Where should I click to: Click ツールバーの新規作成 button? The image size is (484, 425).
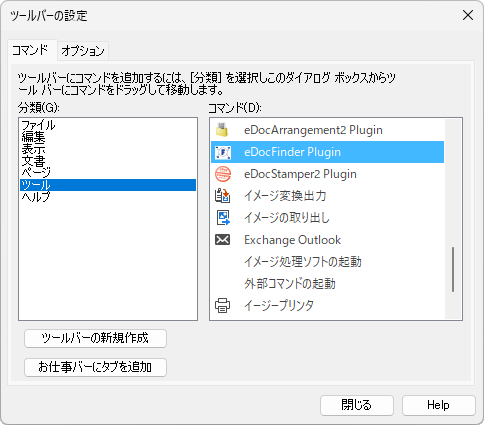click(95, 338)
